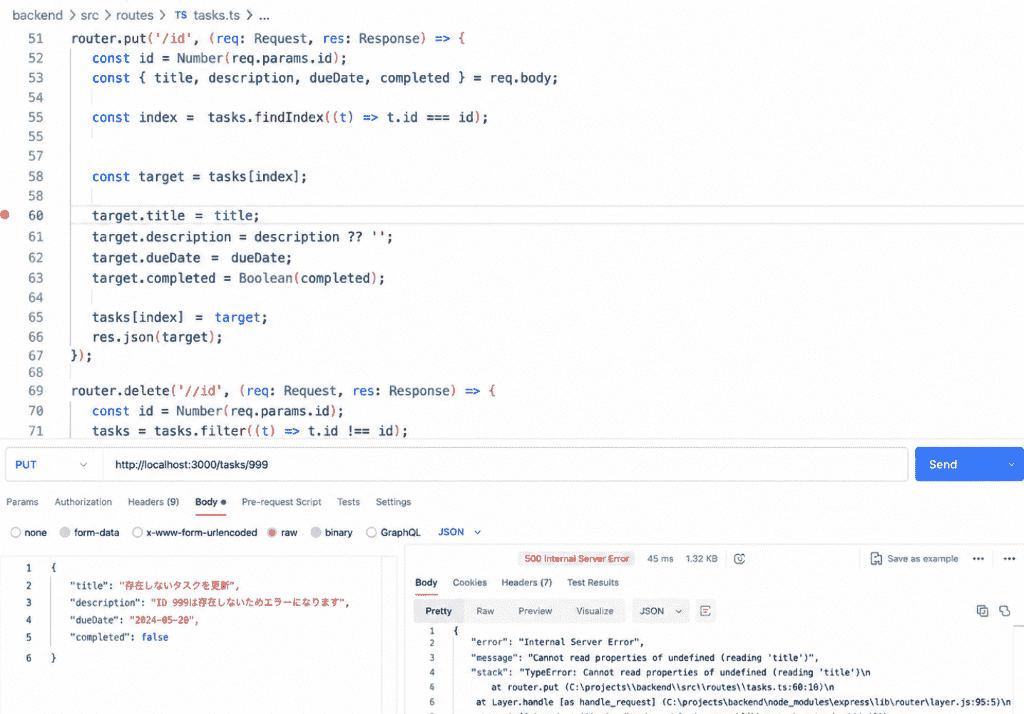Select the Preview response view
Screen dimensions: 1024x714
tap(535, 611)
